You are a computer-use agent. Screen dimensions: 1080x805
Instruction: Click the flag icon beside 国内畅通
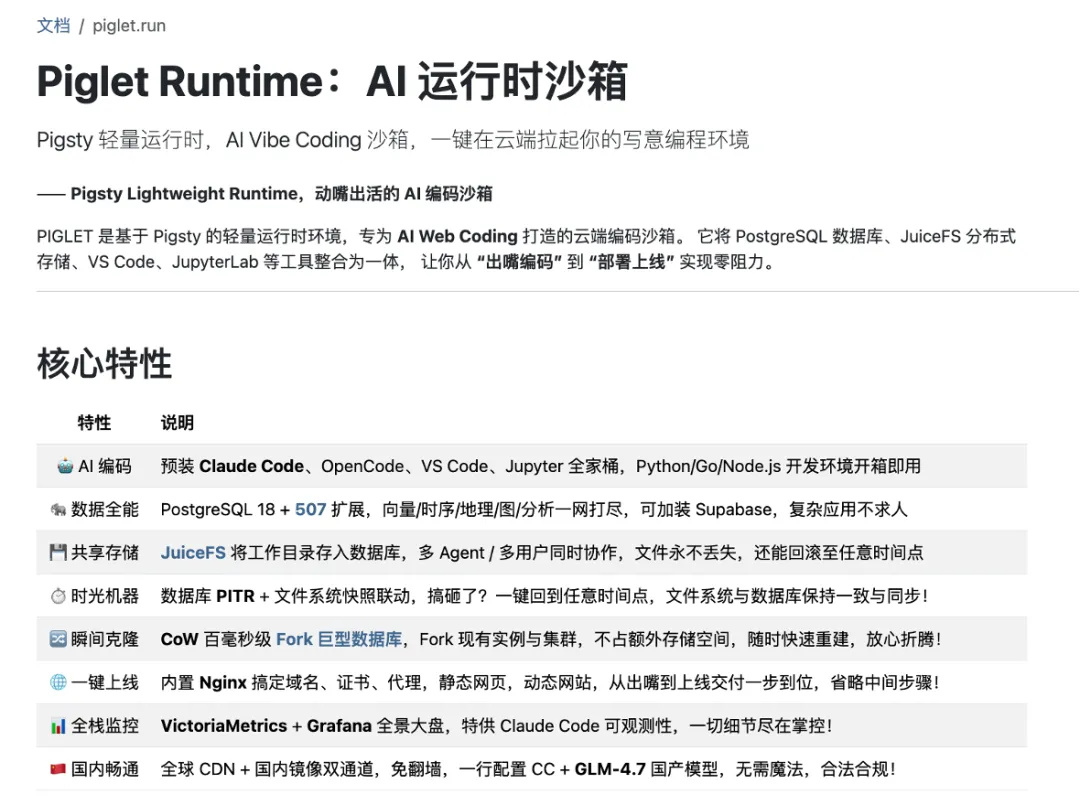pos(58,769)
